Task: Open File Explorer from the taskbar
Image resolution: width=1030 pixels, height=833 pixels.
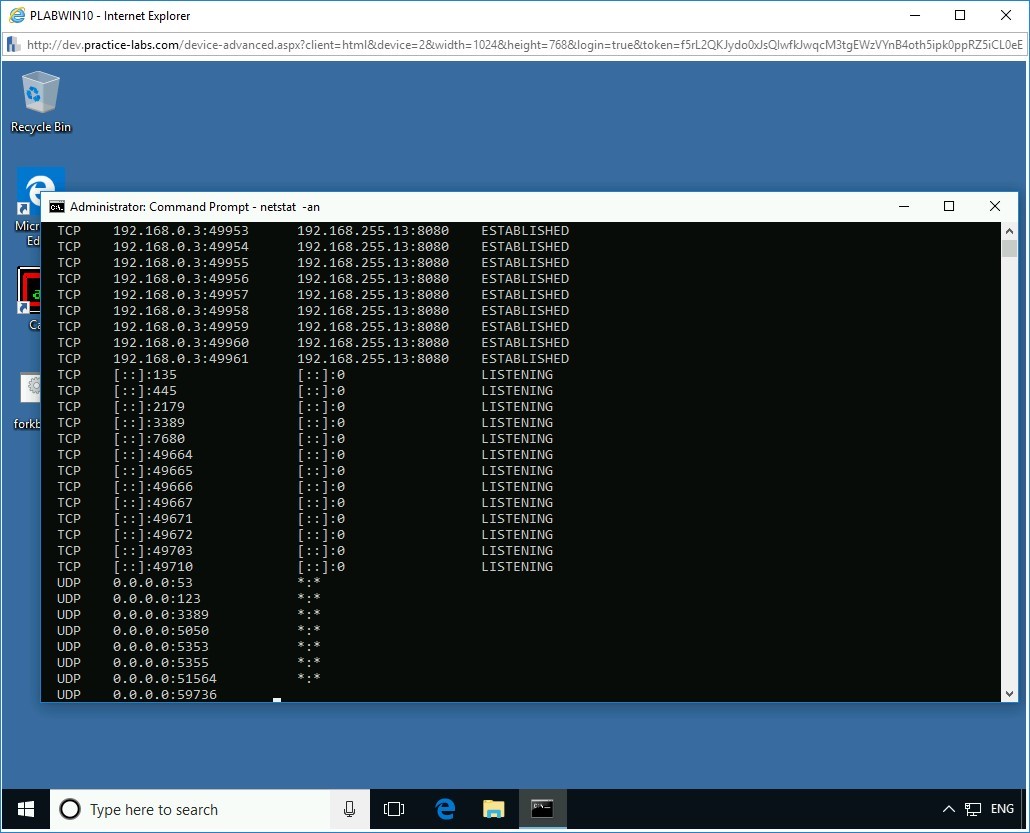Action: pyautogui.click(x=493, y=808)
